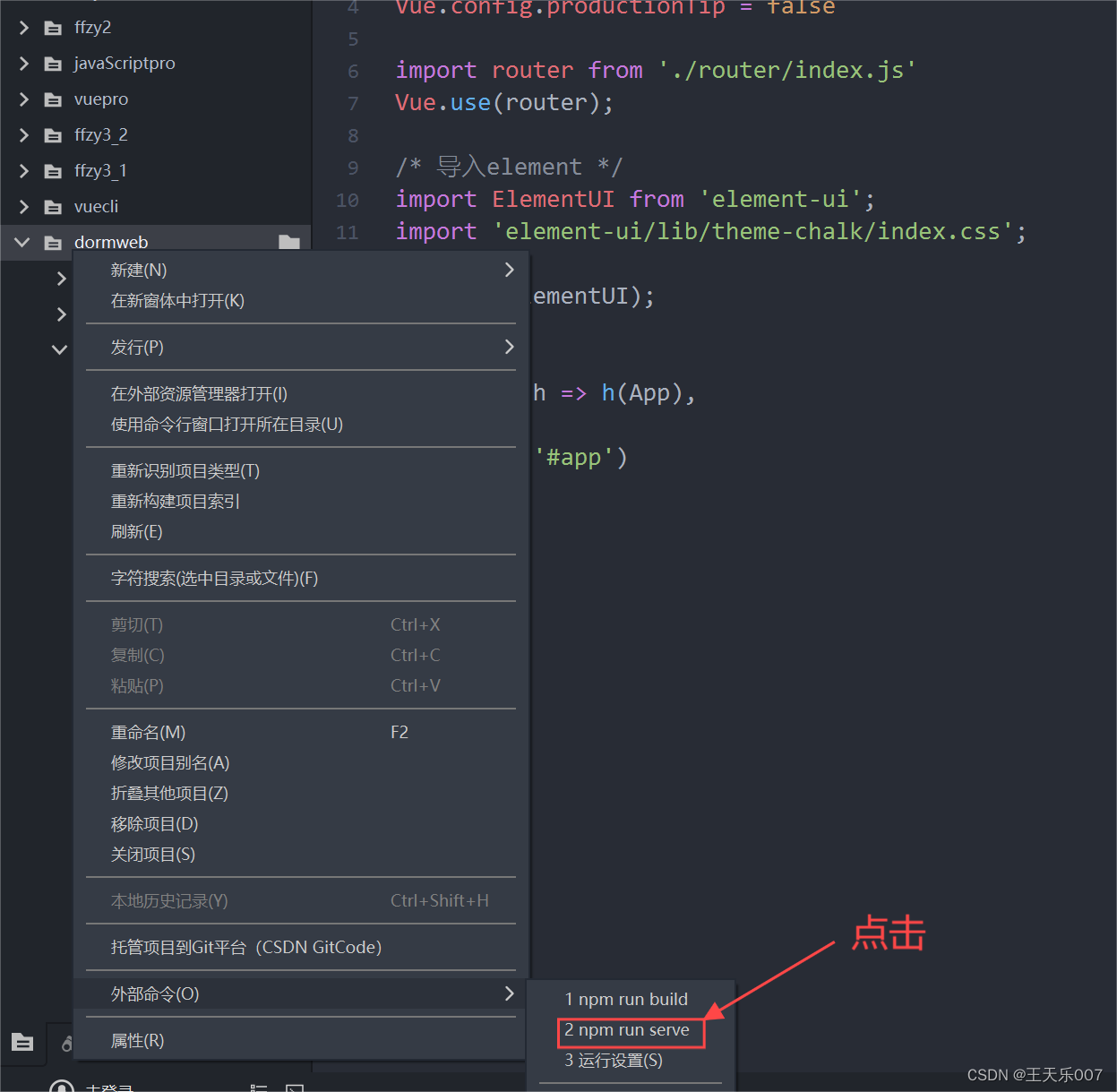This screenshot has width=1117, height=1092.
Task: Click the folder icon beside ffzy2 project
Action: 53,27
